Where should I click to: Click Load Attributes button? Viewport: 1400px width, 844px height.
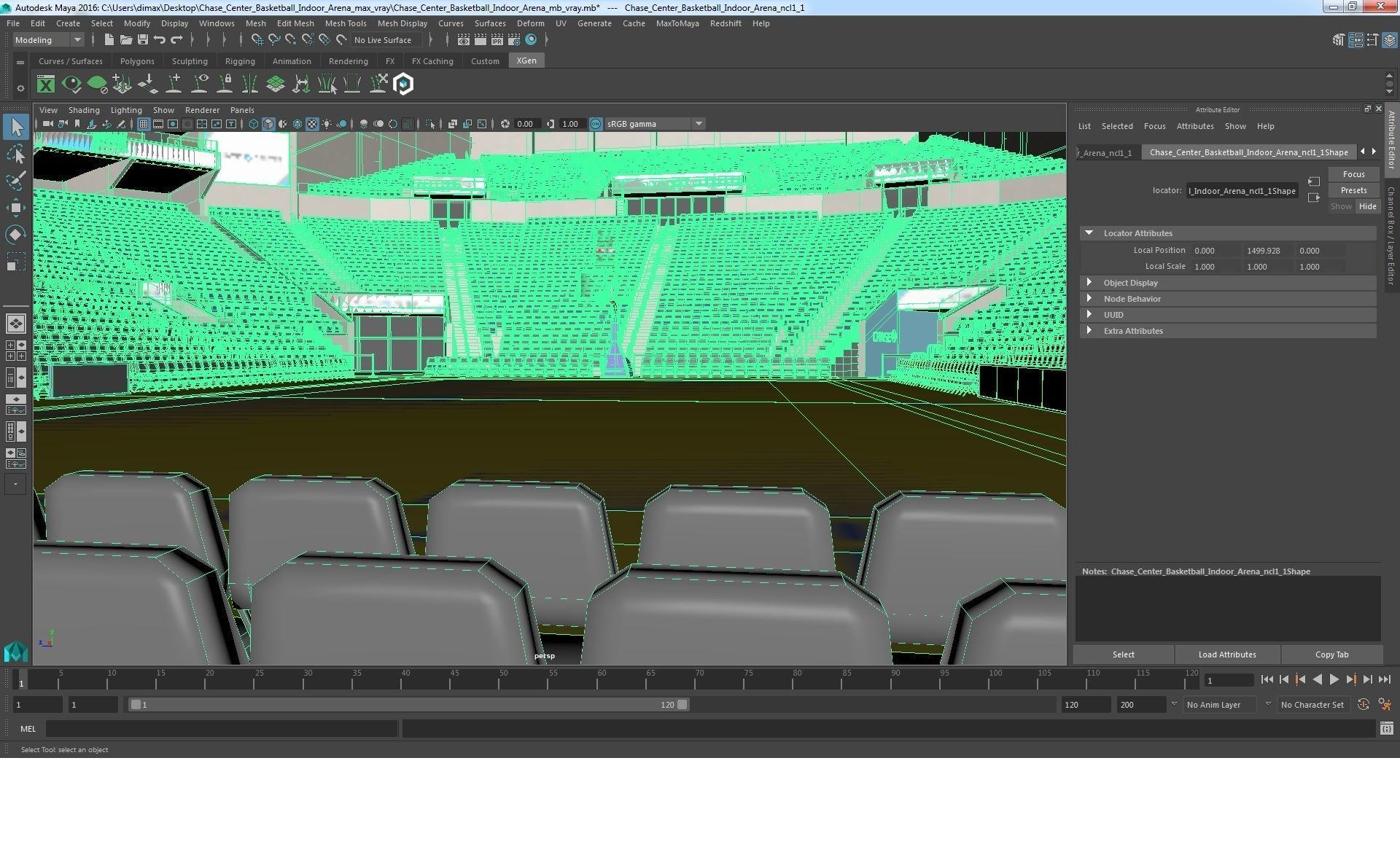click(1227, 655)
